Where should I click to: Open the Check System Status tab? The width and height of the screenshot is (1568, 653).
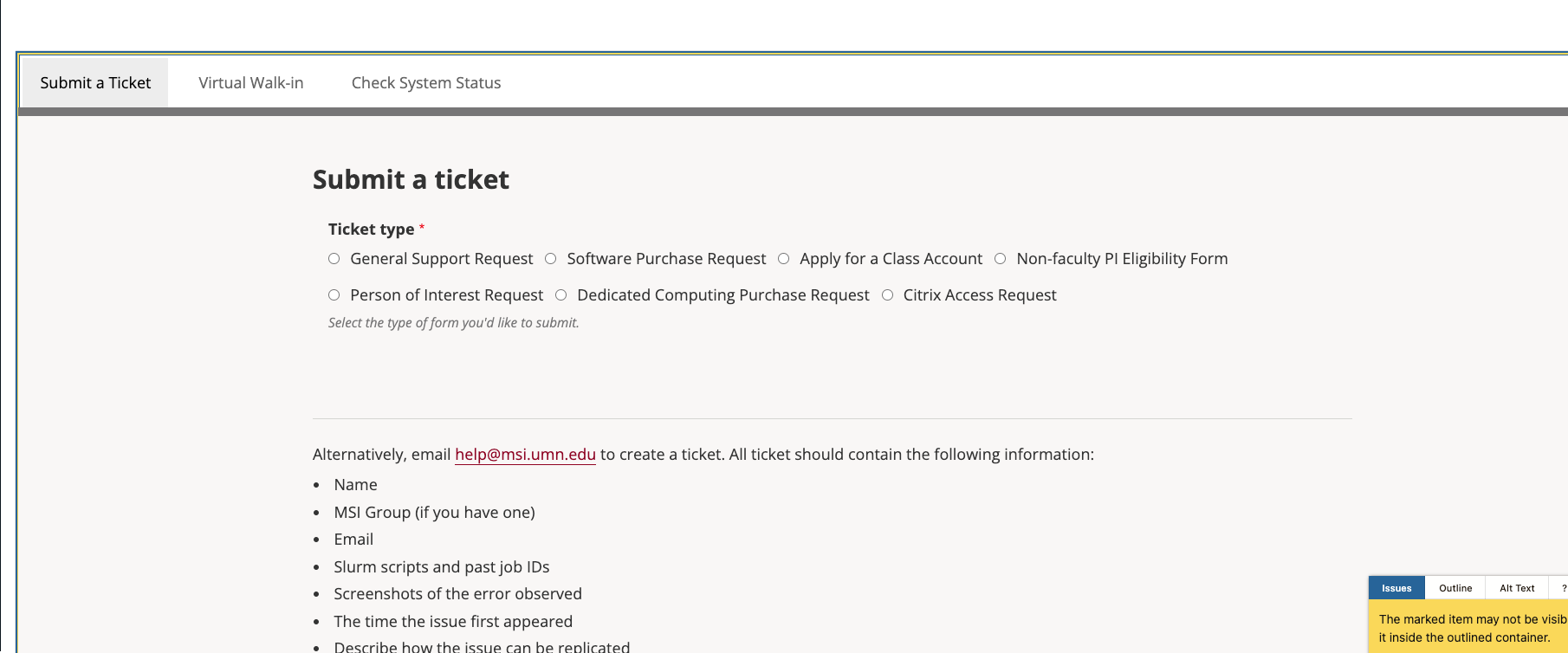(425, 83)
